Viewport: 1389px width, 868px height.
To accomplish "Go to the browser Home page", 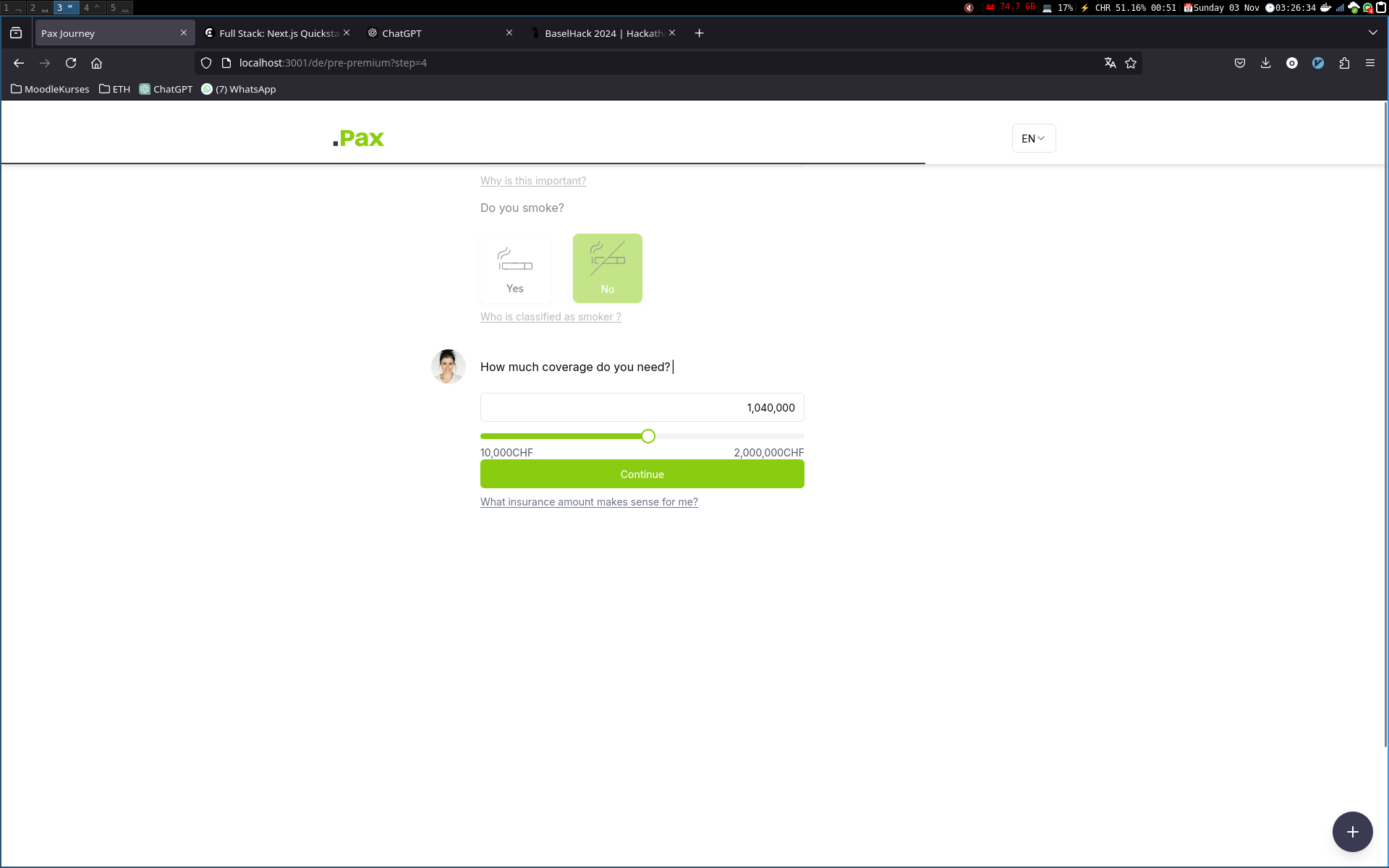I will pos(96,63).
